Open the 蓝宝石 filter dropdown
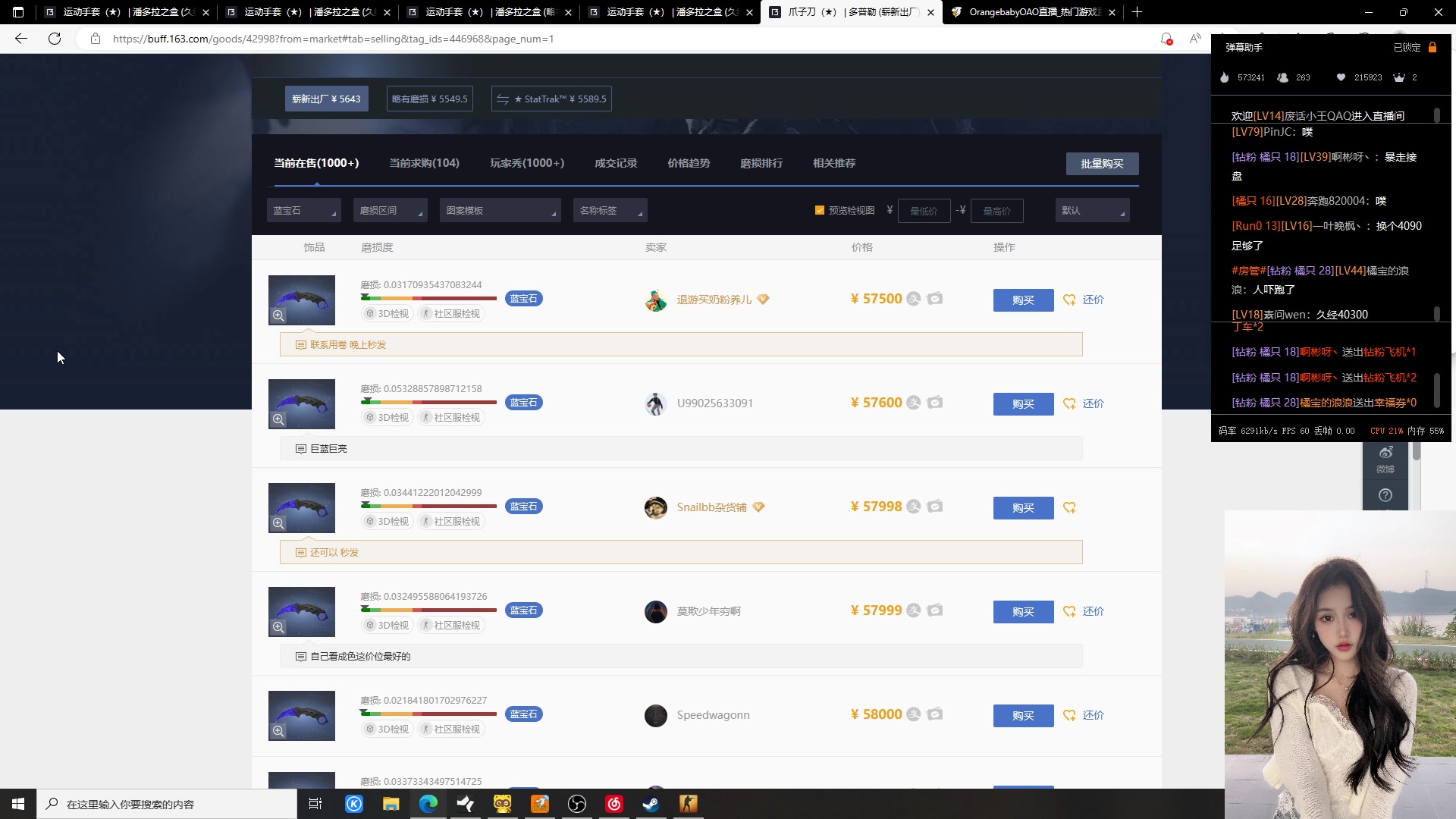The image size is (1456, 819). click(x=303, y=210)
